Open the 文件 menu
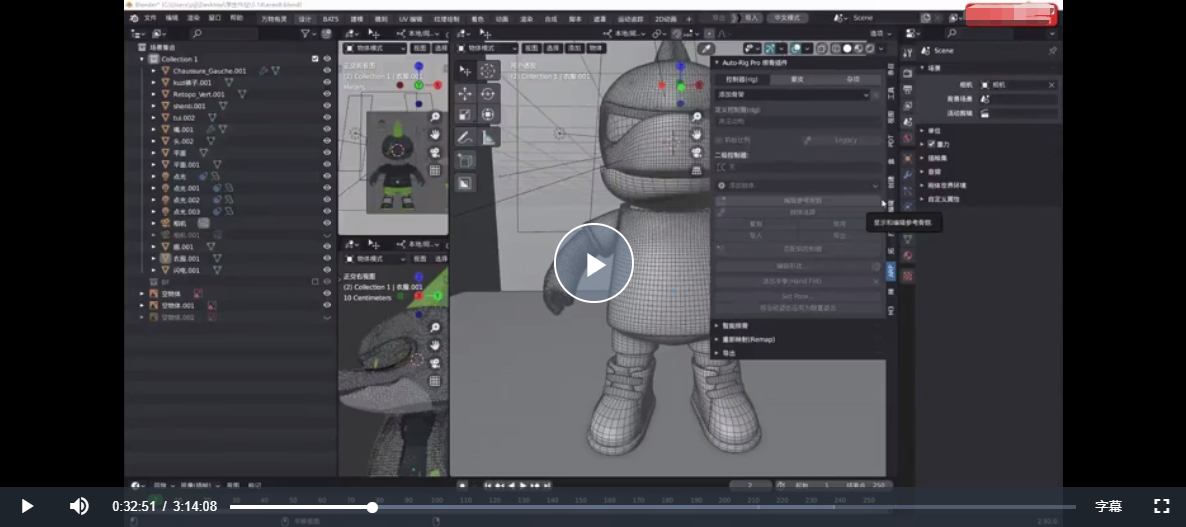 [x=151, y=18]
